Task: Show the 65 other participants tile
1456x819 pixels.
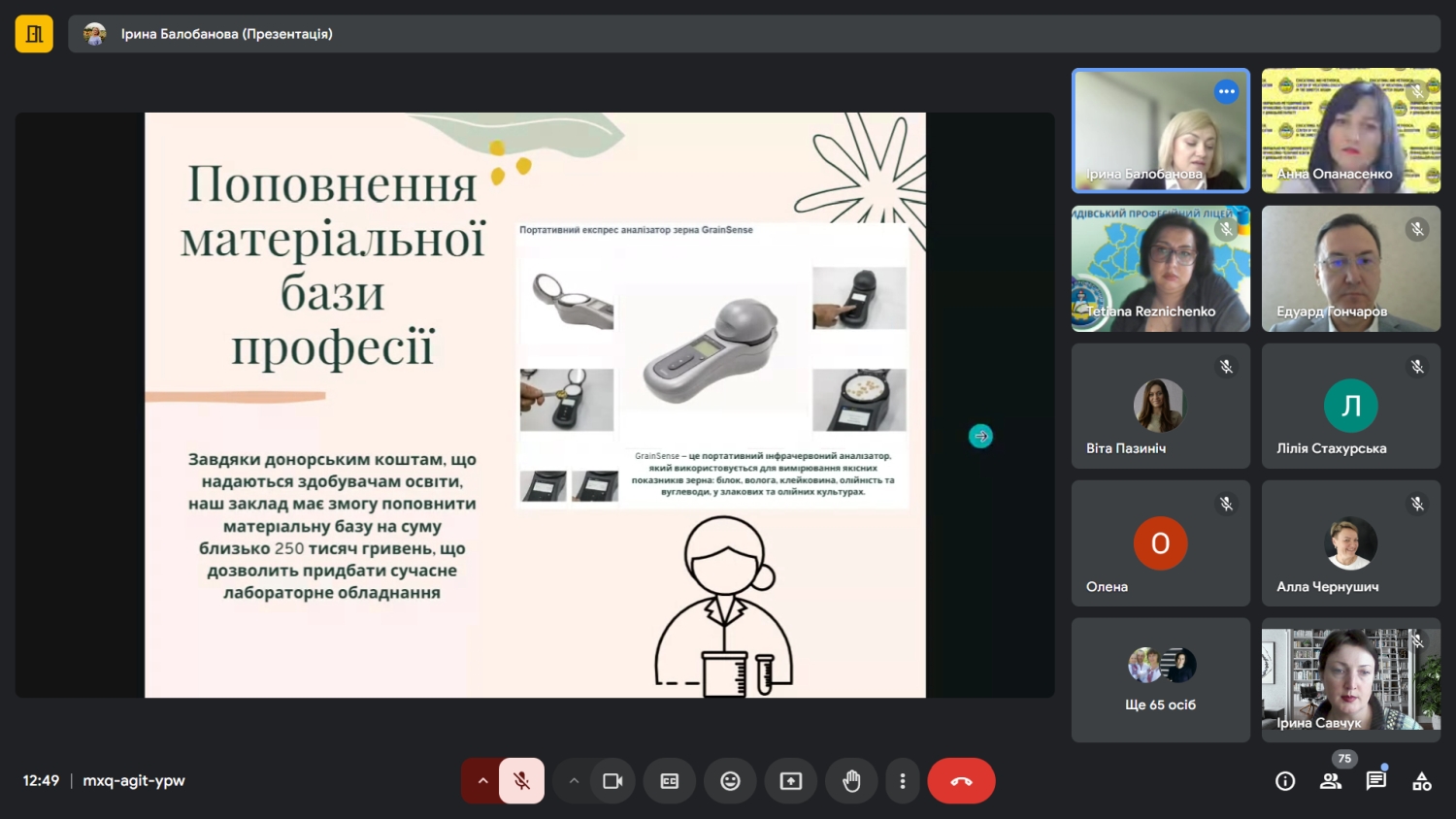Action: (1160, 680)
